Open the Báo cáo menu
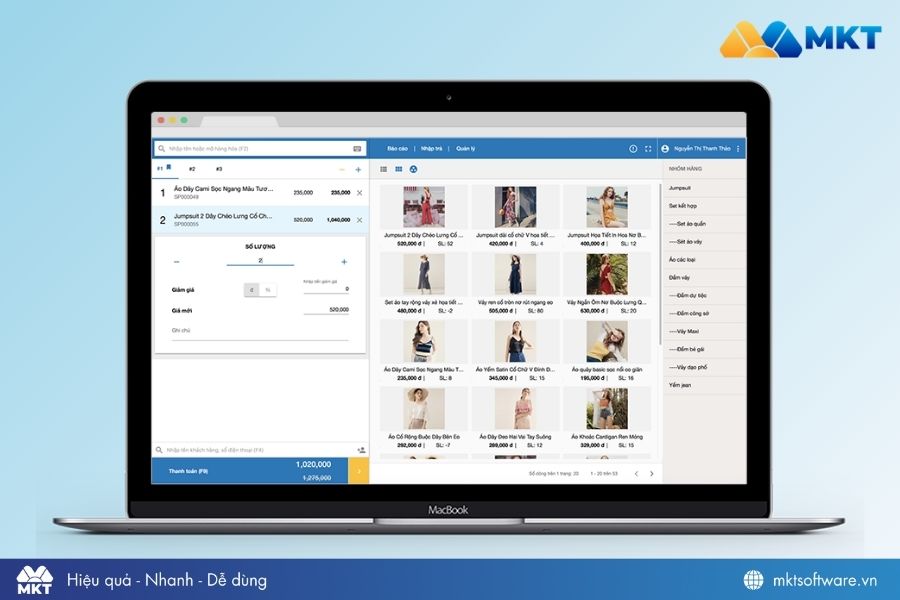The width and height of the screenshot is (900, 600). 397,148
